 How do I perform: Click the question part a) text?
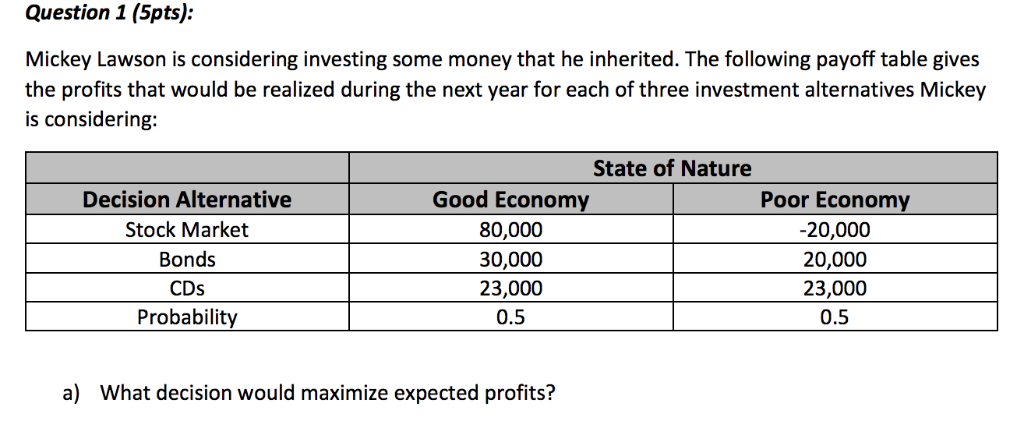tap(309, 393)
